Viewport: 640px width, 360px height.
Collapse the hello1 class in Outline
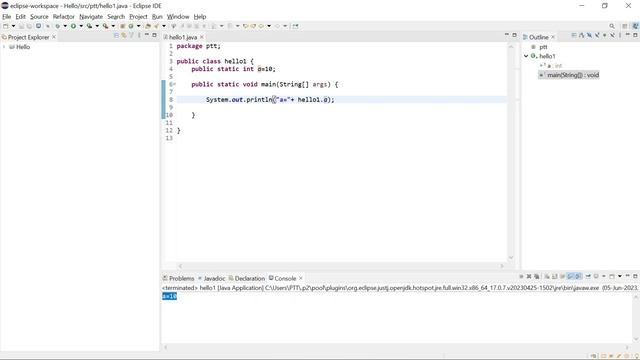point(526,56)
